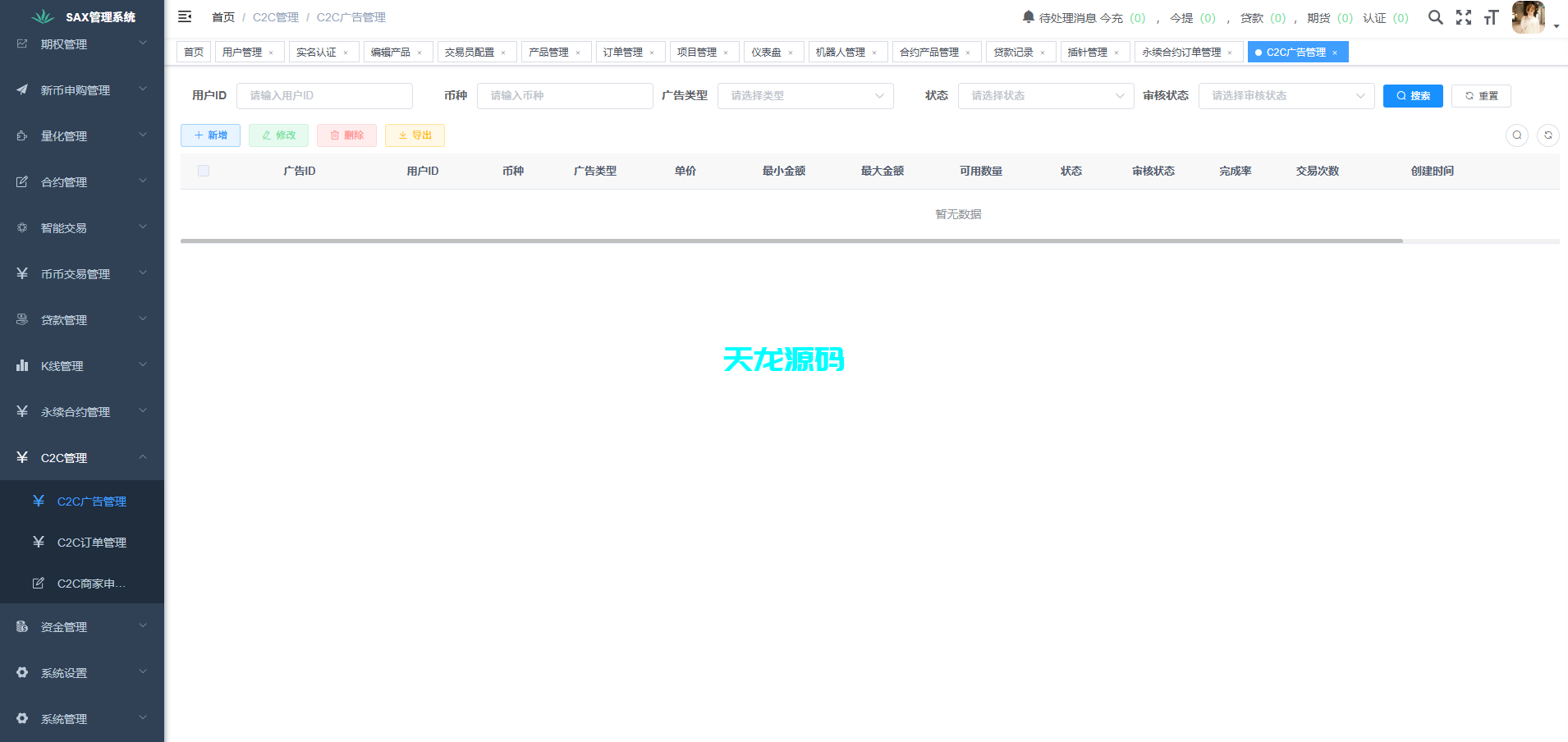Collapse the sidebar with the hamburger icon

(184, 16)
